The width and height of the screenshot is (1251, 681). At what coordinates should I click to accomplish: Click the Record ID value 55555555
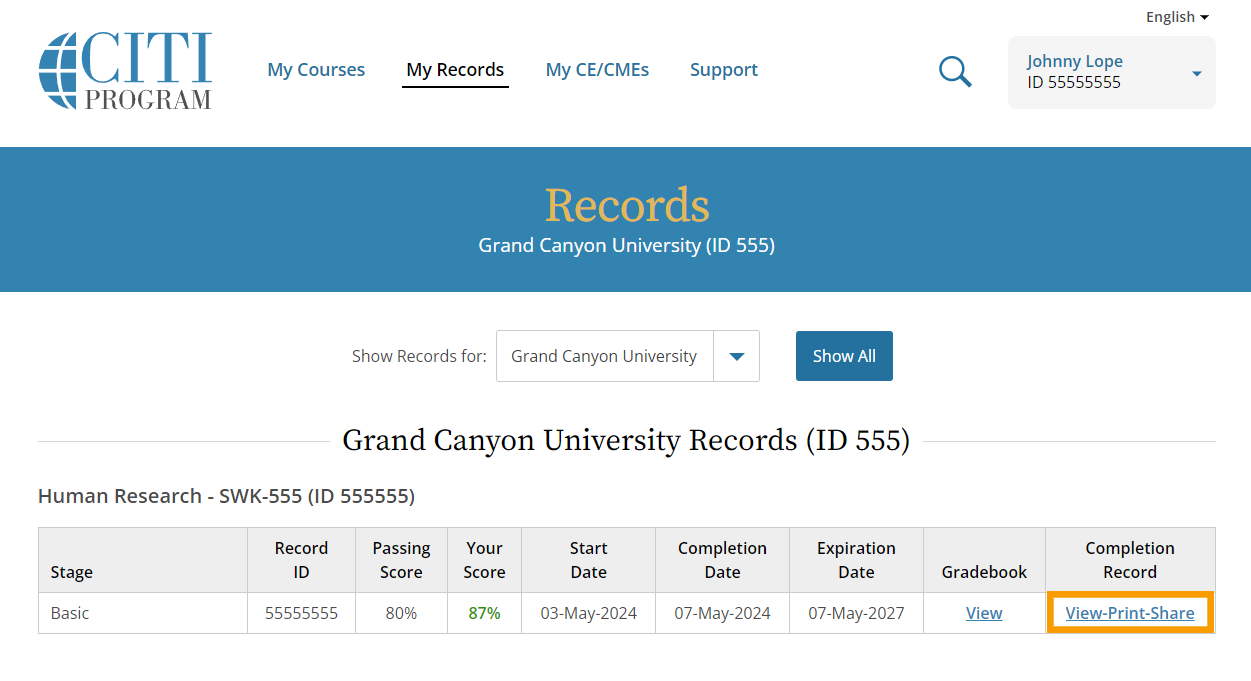click(x=301, y=613)
